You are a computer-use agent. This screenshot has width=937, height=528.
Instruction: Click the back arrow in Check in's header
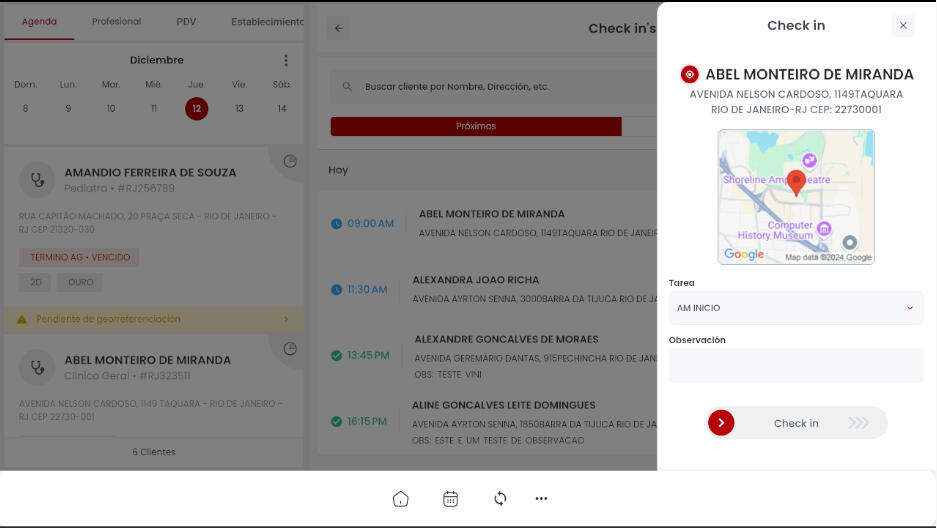coord(339,28)
